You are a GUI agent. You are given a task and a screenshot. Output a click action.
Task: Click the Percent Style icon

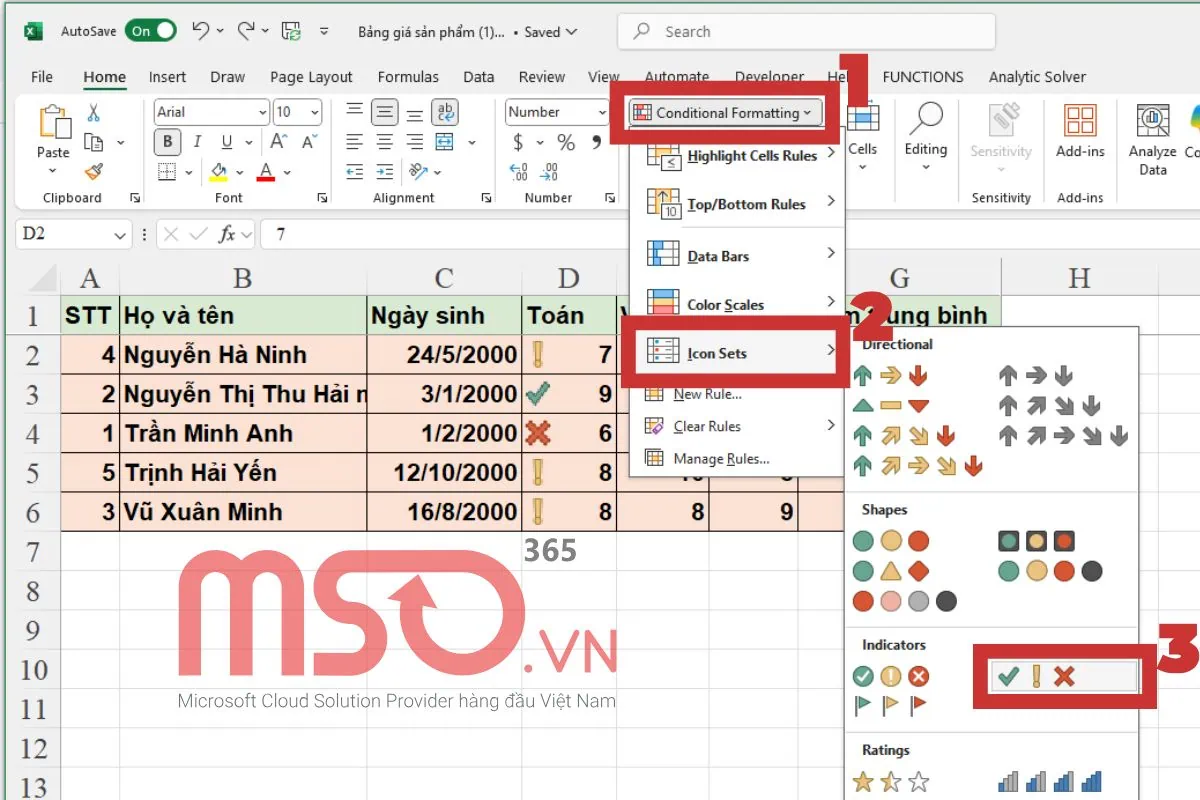coord(566,142)
